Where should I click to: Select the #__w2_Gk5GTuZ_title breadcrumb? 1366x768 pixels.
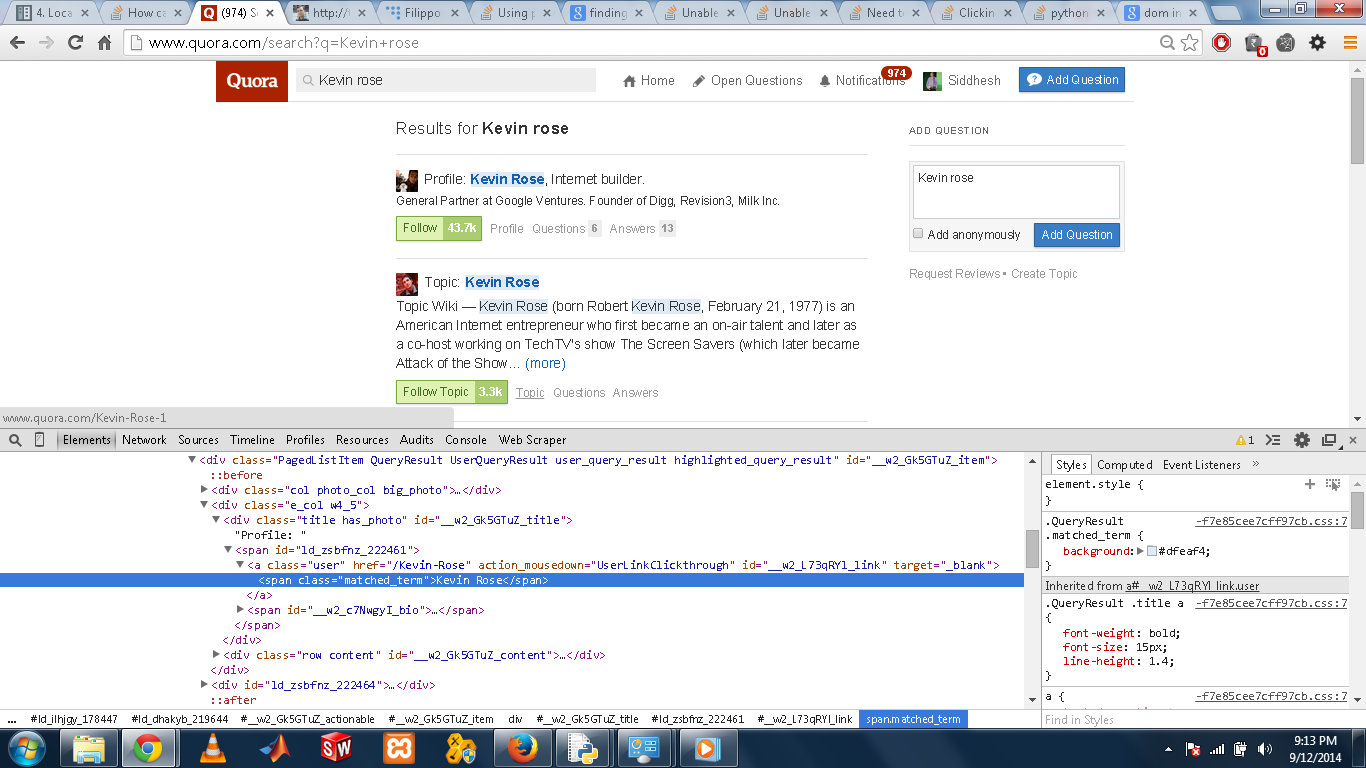pyautogui.click(x=587, y=719)
